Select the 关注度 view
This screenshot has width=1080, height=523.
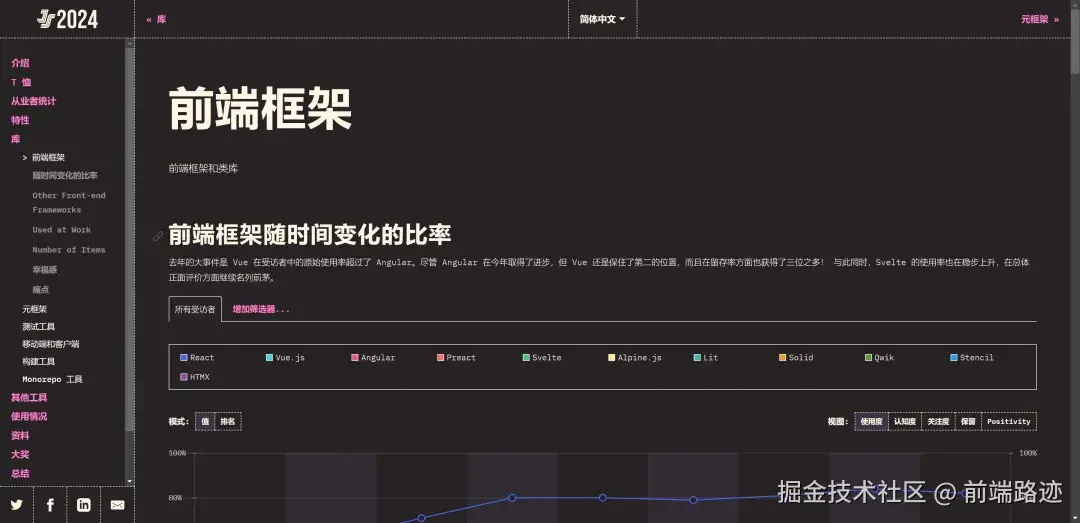click(938, 422)
